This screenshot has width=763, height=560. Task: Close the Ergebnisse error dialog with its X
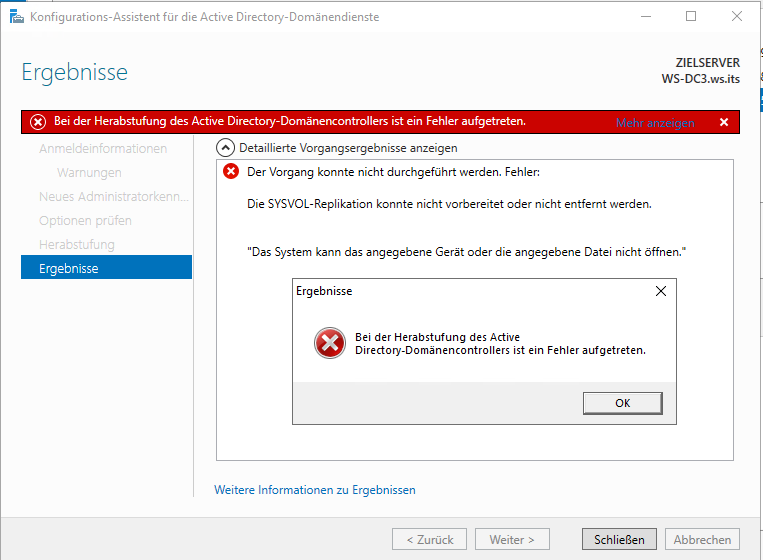tap(661, 291)
